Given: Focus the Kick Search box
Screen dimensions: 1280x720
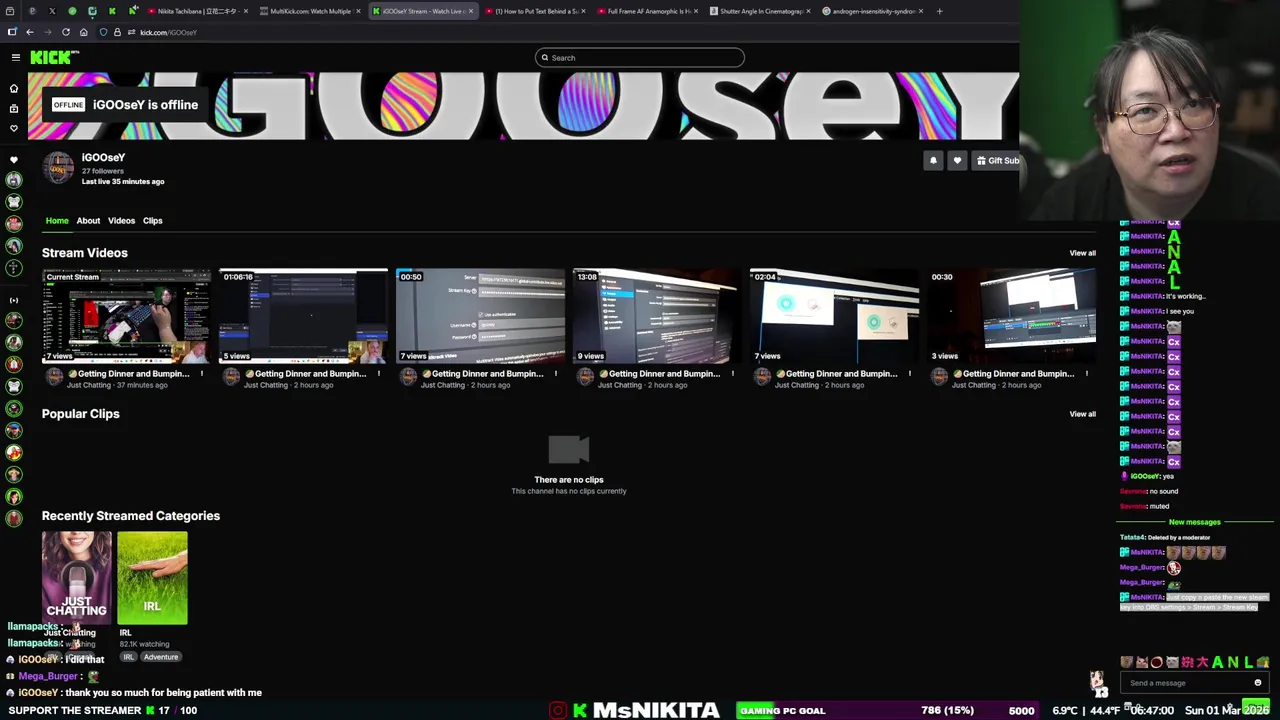Looking at the screenshot, I should (639, 57).
